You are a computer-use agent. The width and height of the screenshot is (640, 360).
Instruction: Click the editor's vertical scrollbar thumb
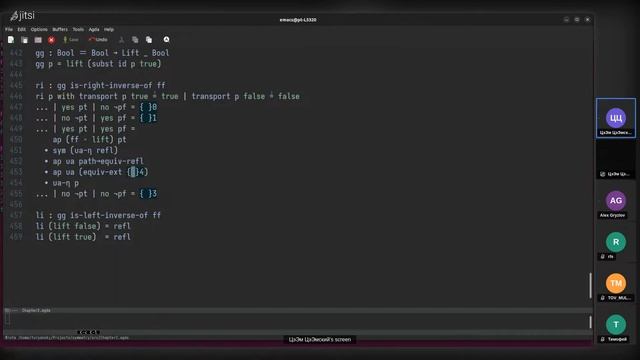pos(590,285)
